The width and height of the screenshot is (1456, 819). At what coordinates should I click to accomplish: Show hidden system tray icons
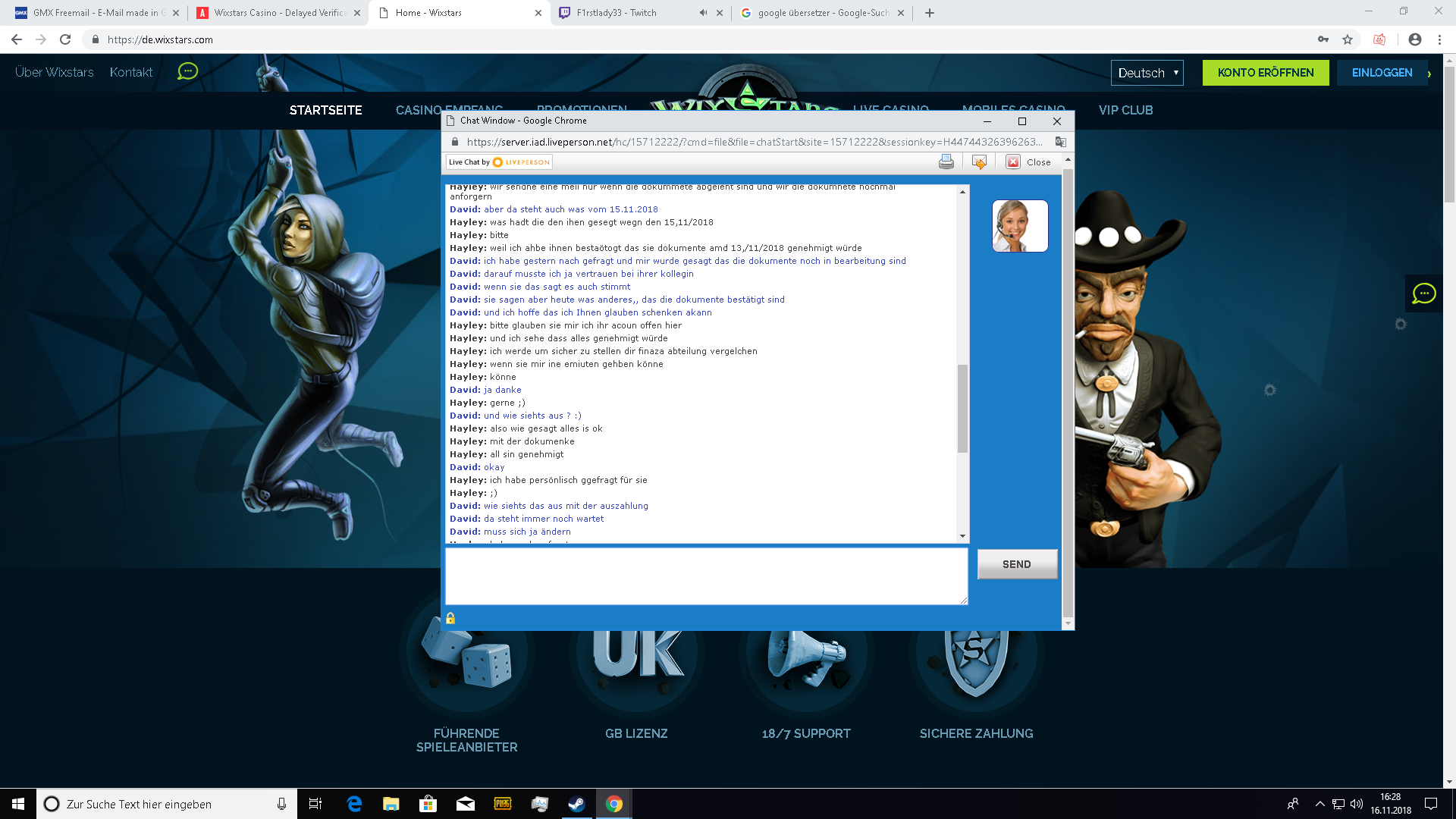point(1319,804)
